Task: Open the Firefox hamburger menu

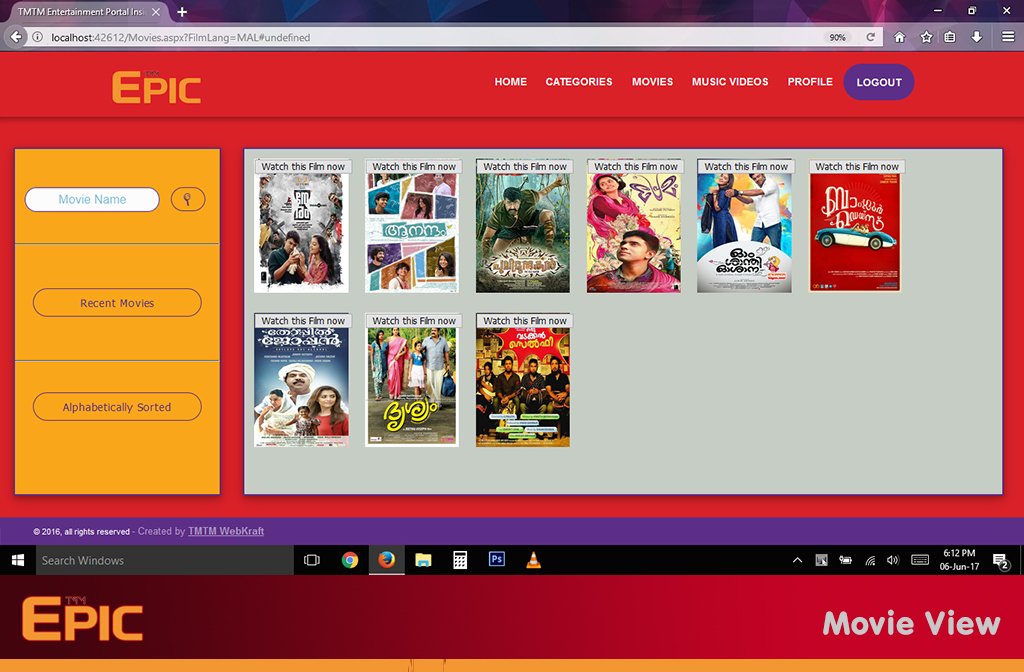Action: 1008,37
